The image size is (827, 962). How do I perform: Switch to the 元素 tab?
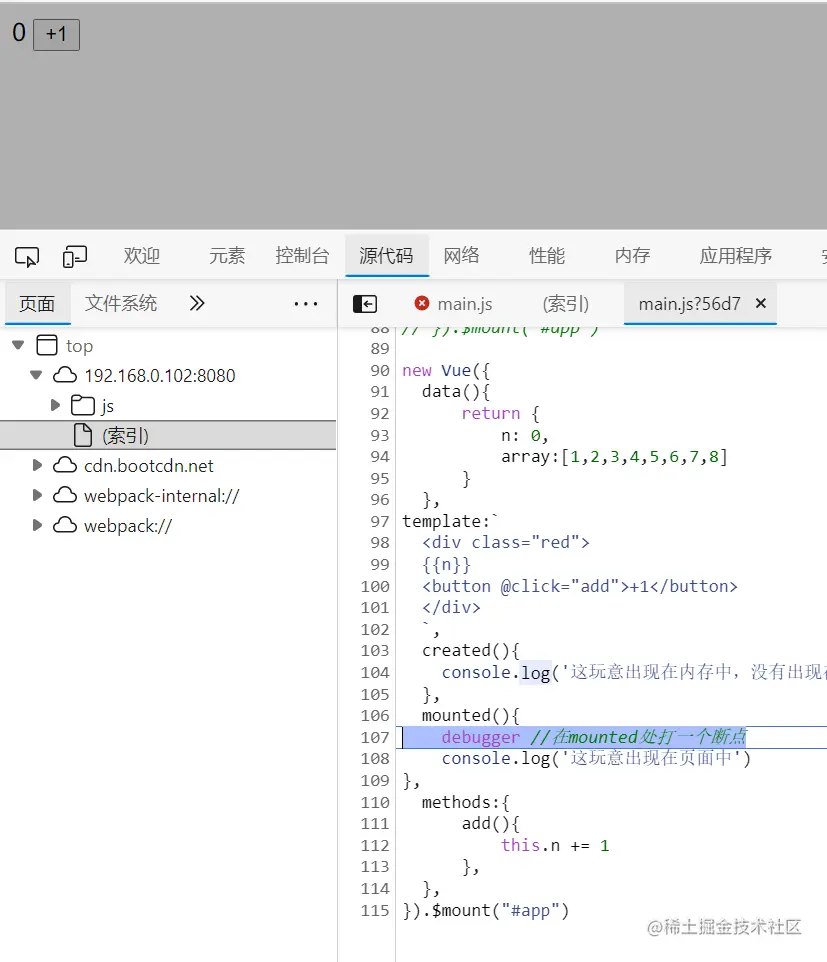[227, 256]
